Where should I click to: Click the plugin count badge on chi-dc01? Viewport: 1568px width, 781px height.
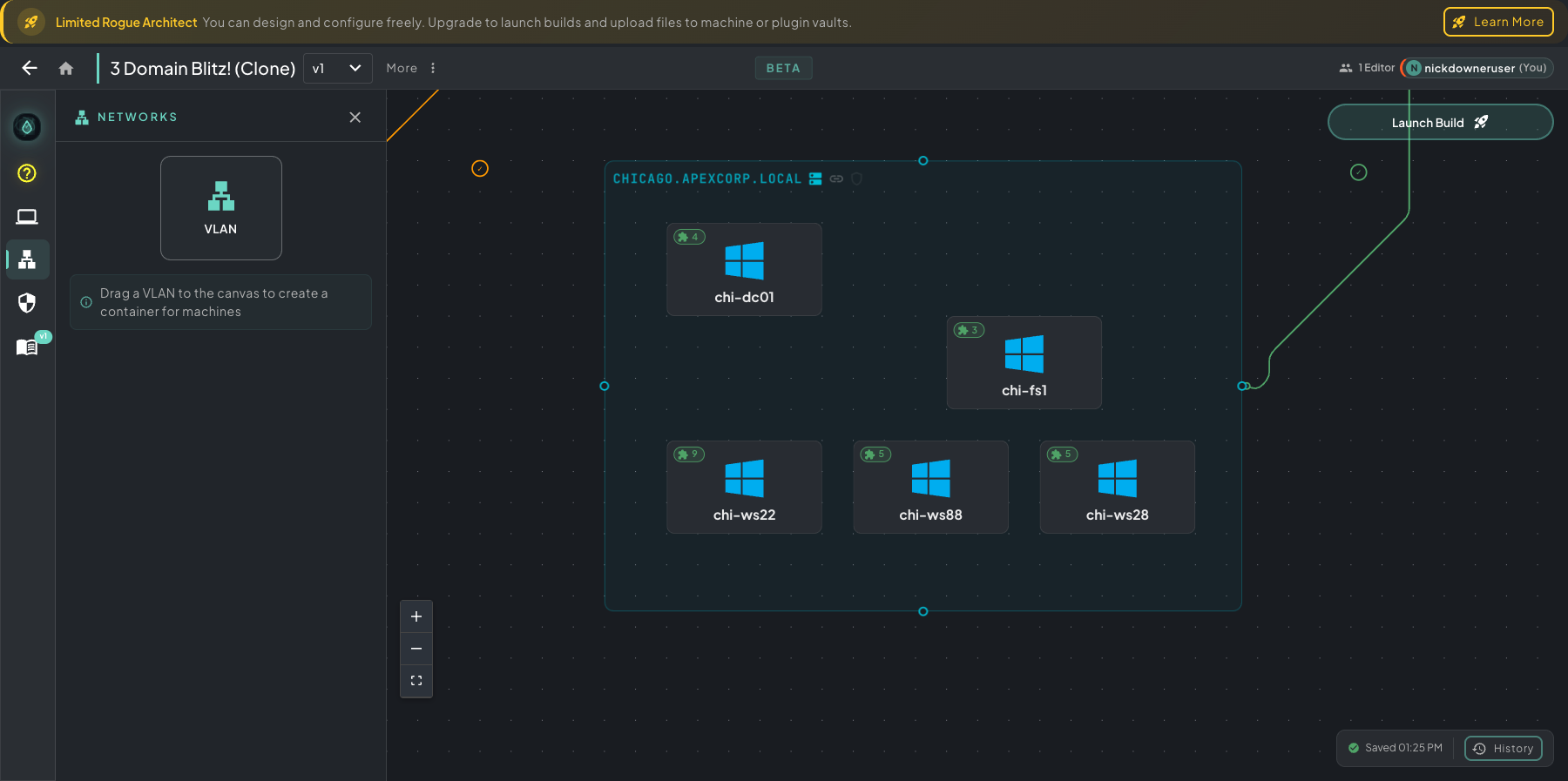[x=689, y=237]
